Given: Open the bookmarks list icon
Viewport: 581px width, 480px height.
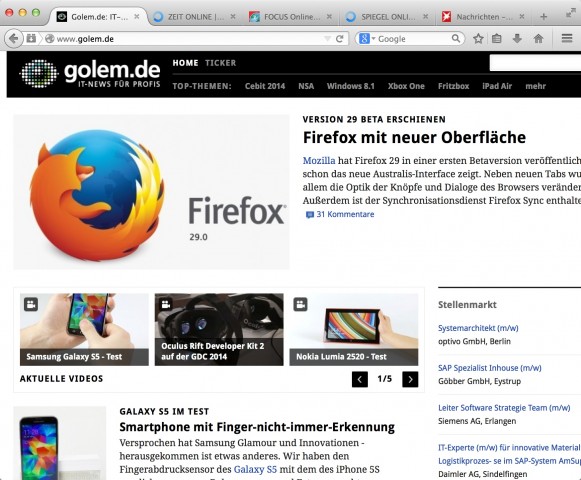Looking at the screenshot, I should tap(497, 39).
